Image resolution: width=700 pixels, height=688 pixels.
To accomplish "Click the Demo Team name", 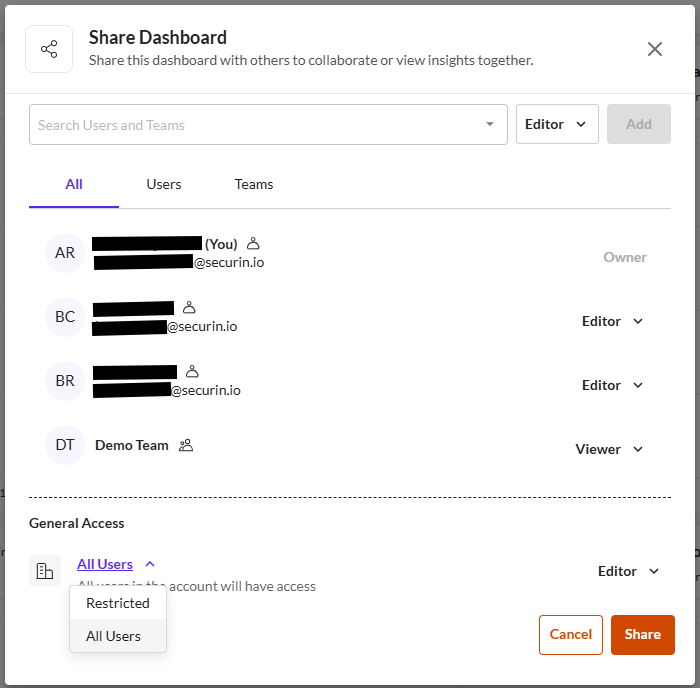I will 132,445.
